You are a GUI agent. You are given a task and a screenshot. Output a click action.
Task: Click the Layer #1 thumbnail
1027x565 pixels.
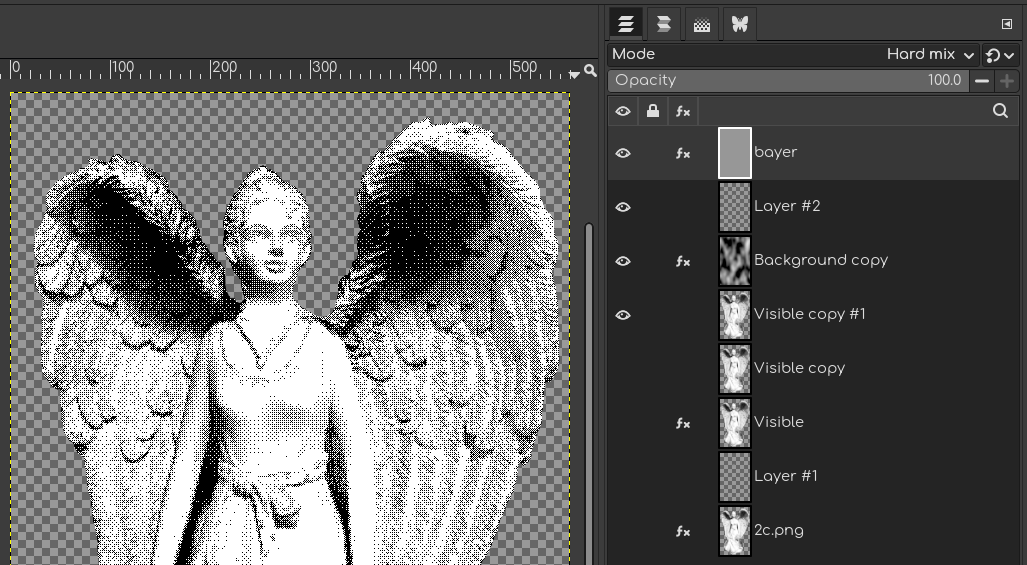click(735, 477)
